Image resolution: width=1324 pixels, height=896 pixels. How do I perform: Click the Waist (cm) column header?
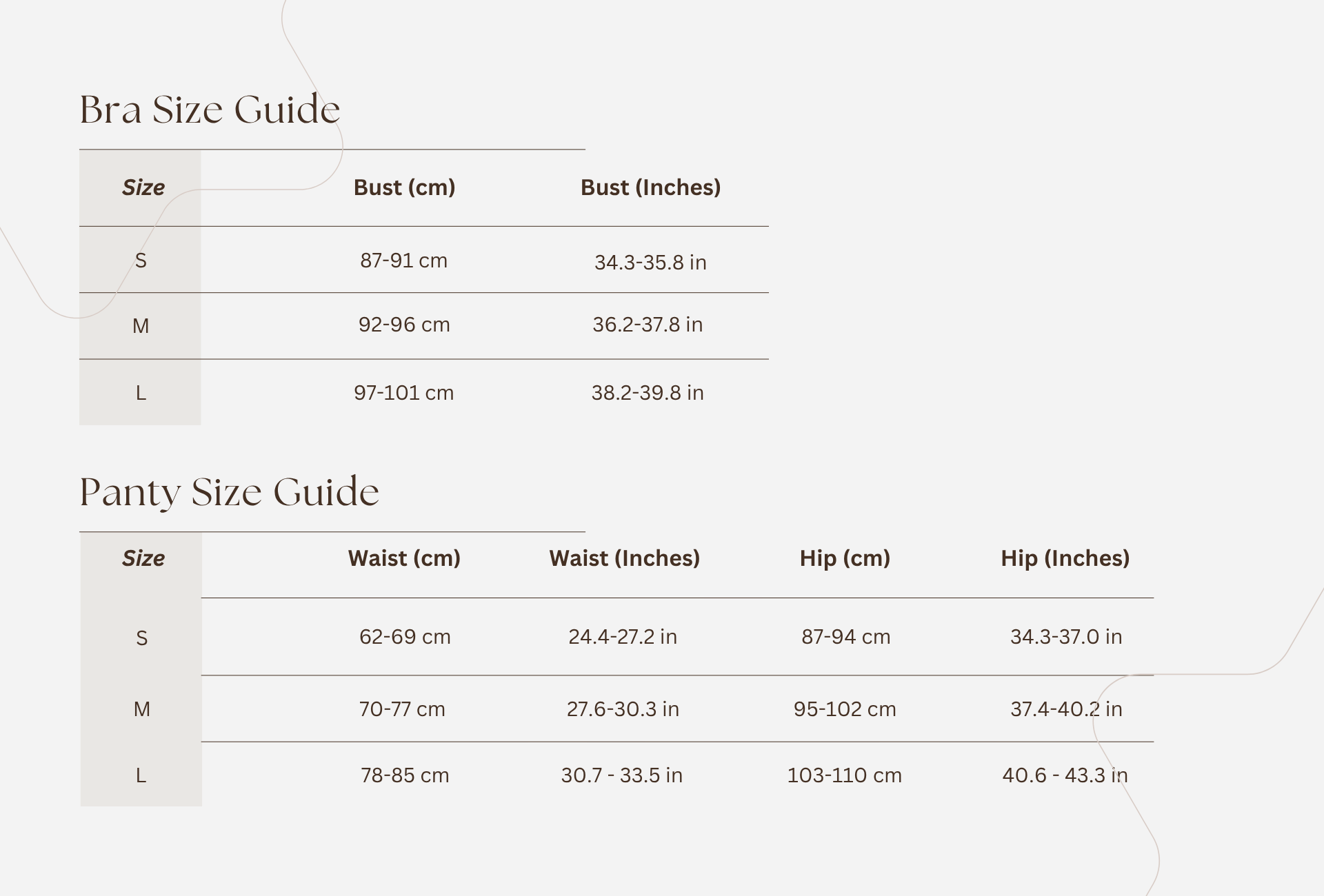point(404,558)
